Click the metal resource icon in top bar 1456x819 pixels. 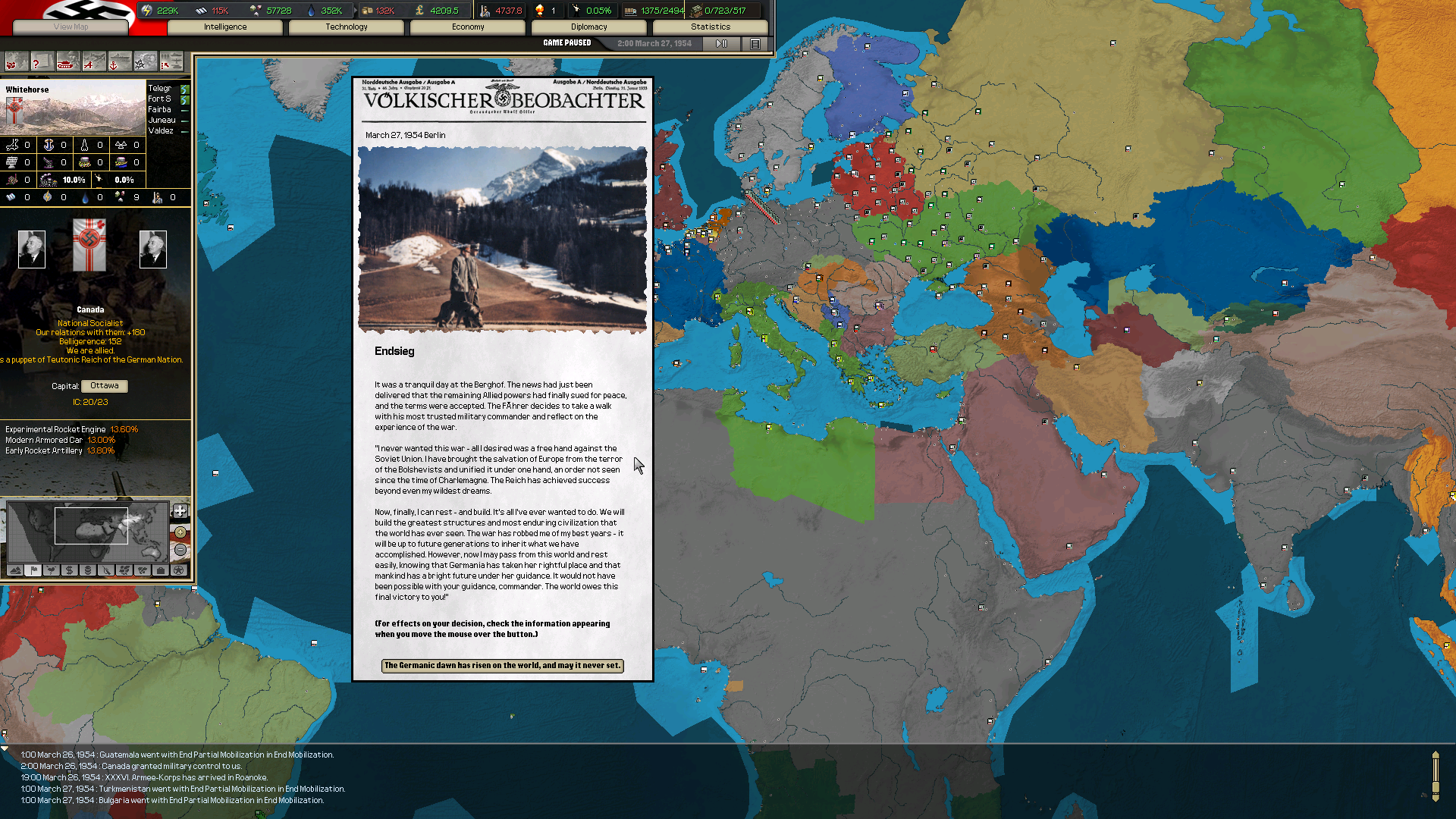(201, 11)
